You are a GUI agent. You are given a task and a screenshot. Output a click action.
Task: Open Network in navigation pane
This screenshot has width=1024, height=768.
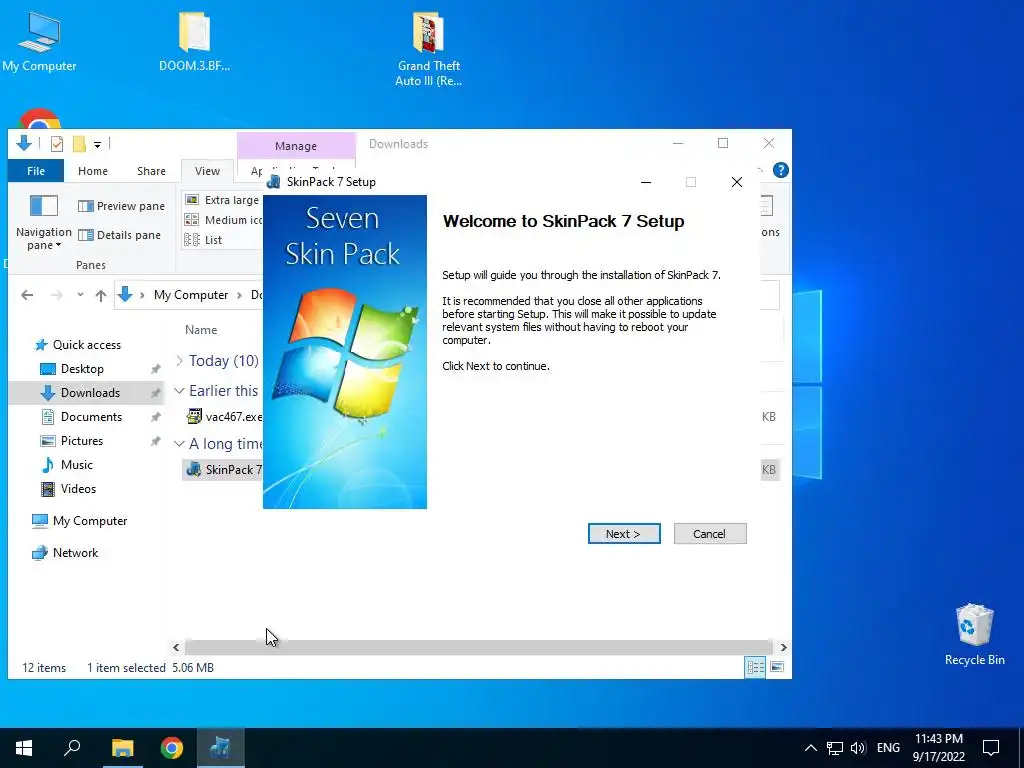click(x=75, y=552)
